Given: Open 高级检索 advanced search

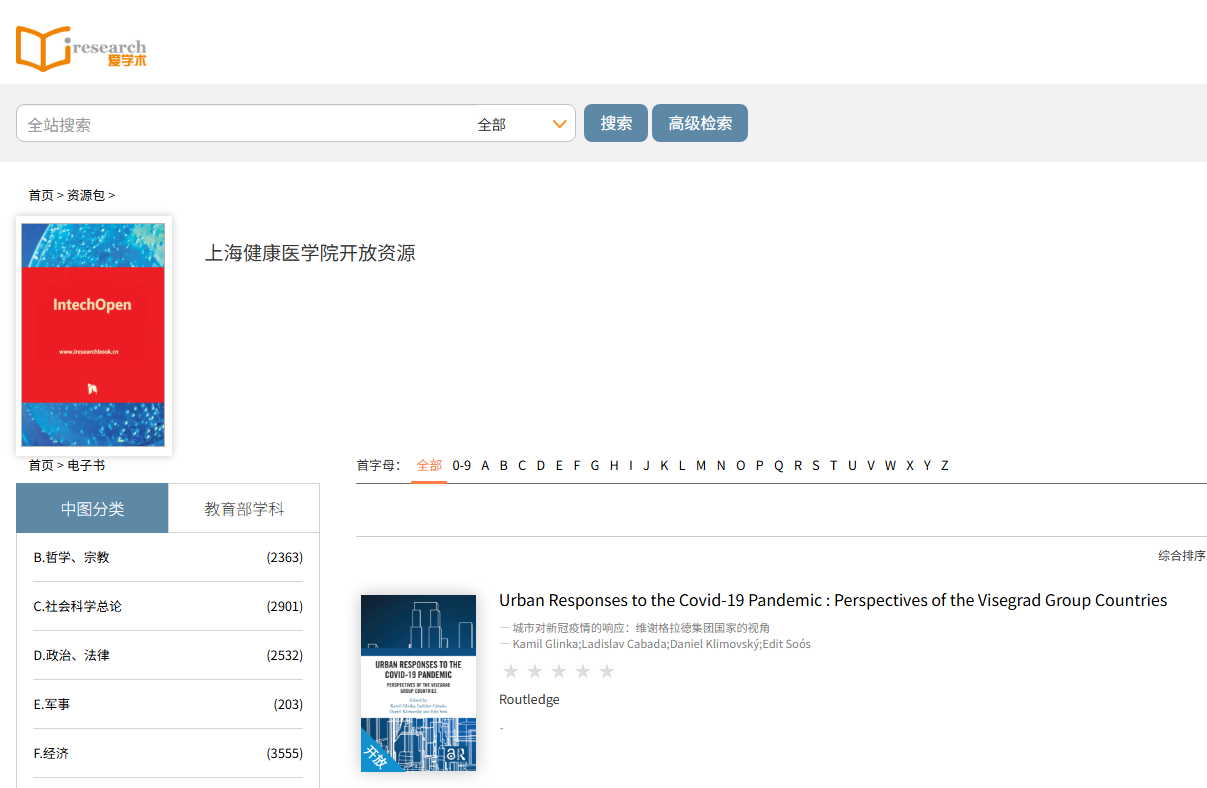Looking at the screenshot, I should point(700,123).
